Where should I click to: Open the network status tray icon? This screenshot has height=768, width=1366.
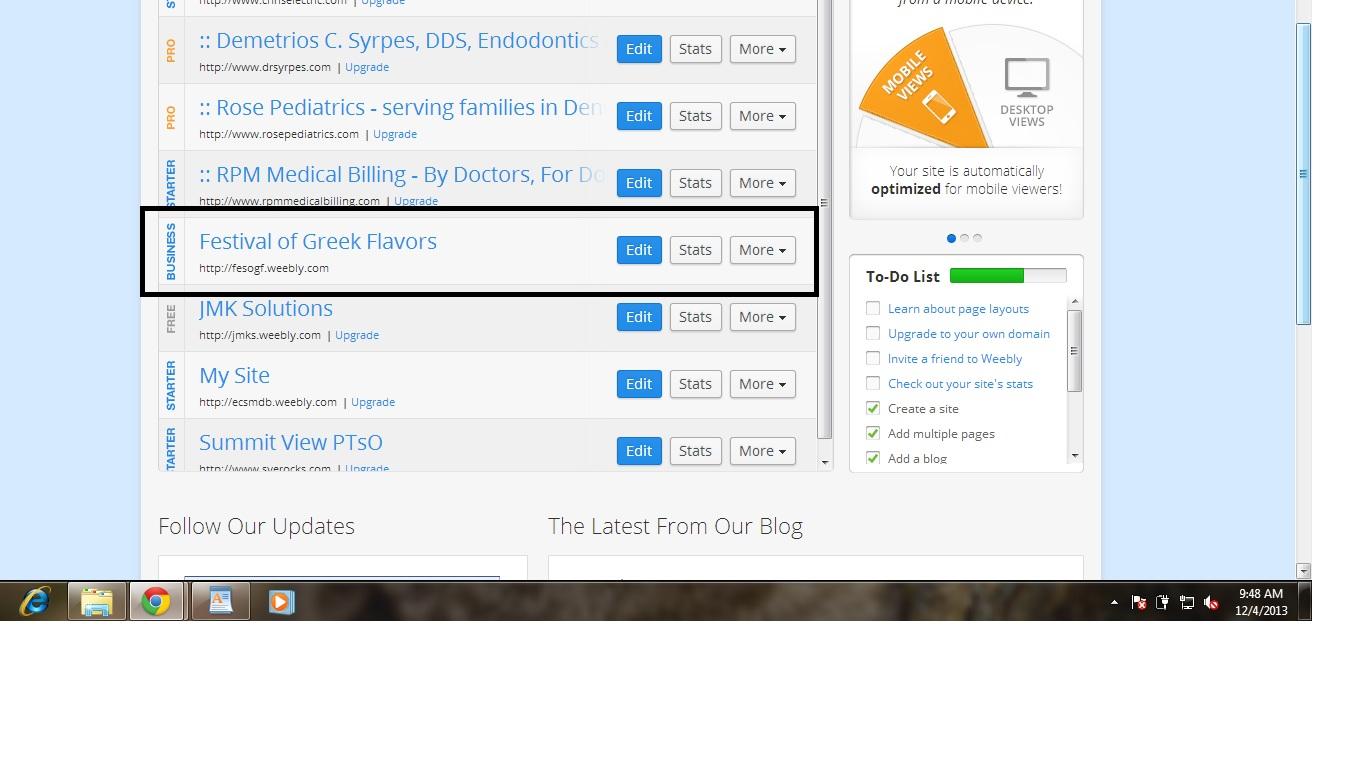1187,602
